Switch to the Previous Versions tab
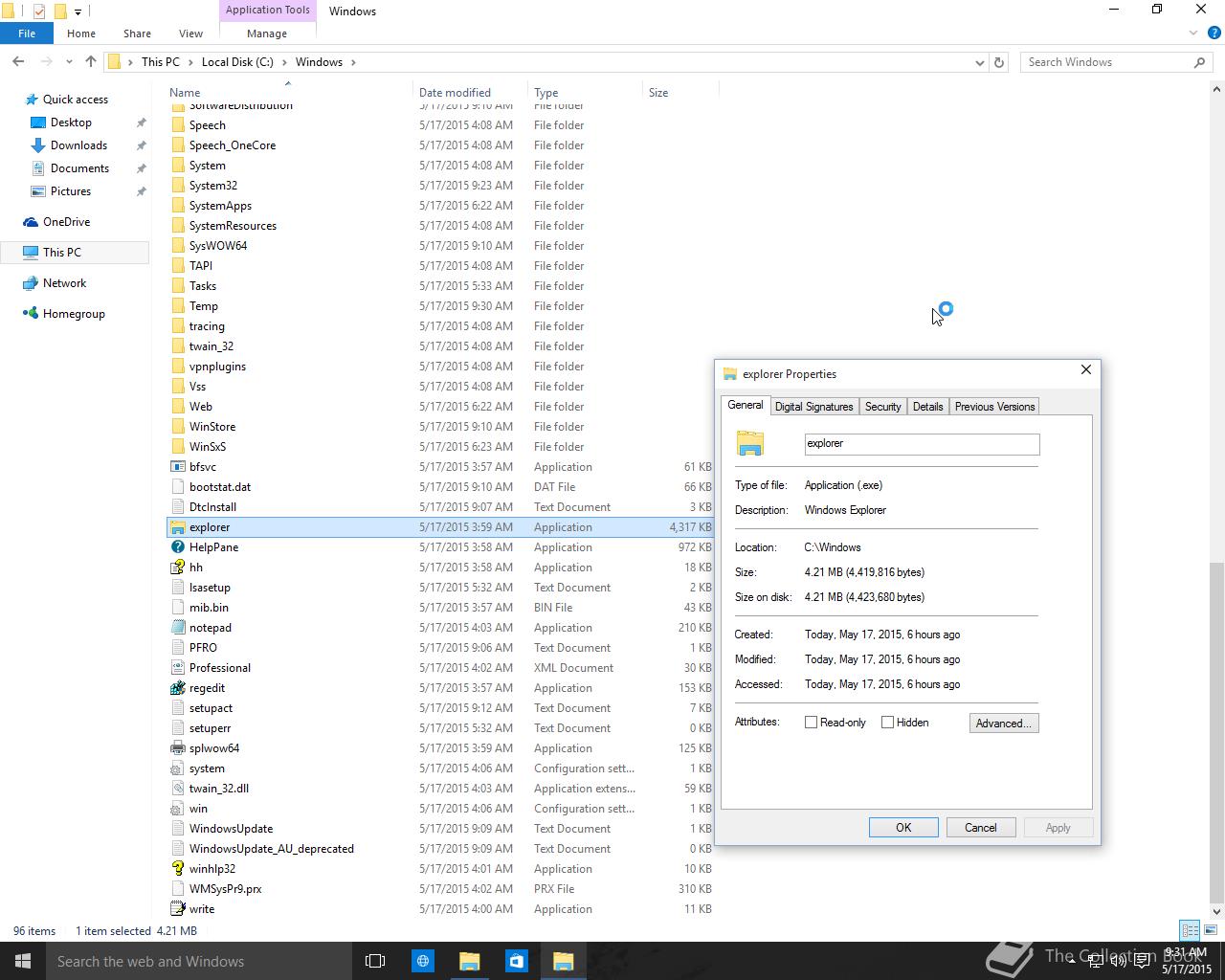 click(994, 407)
